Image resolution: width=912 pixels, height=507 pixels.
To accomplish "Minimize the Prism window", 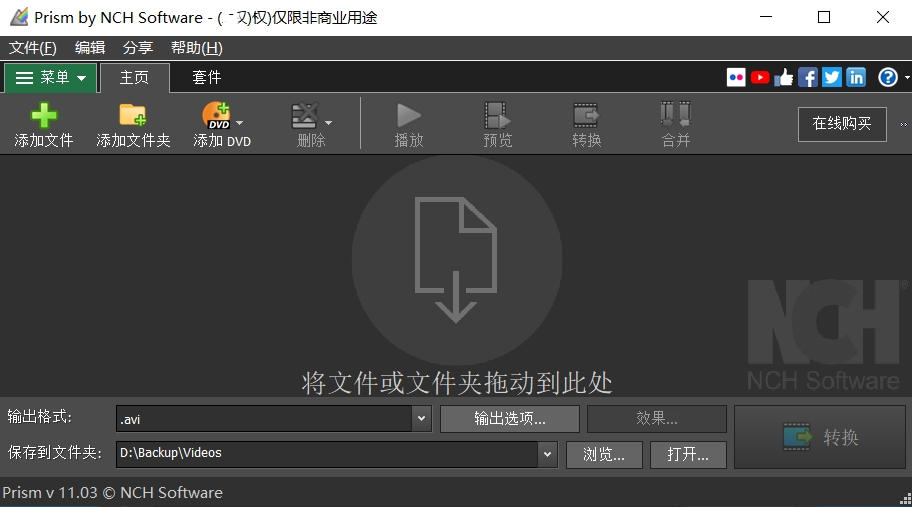I will click(x=766, y=17).
